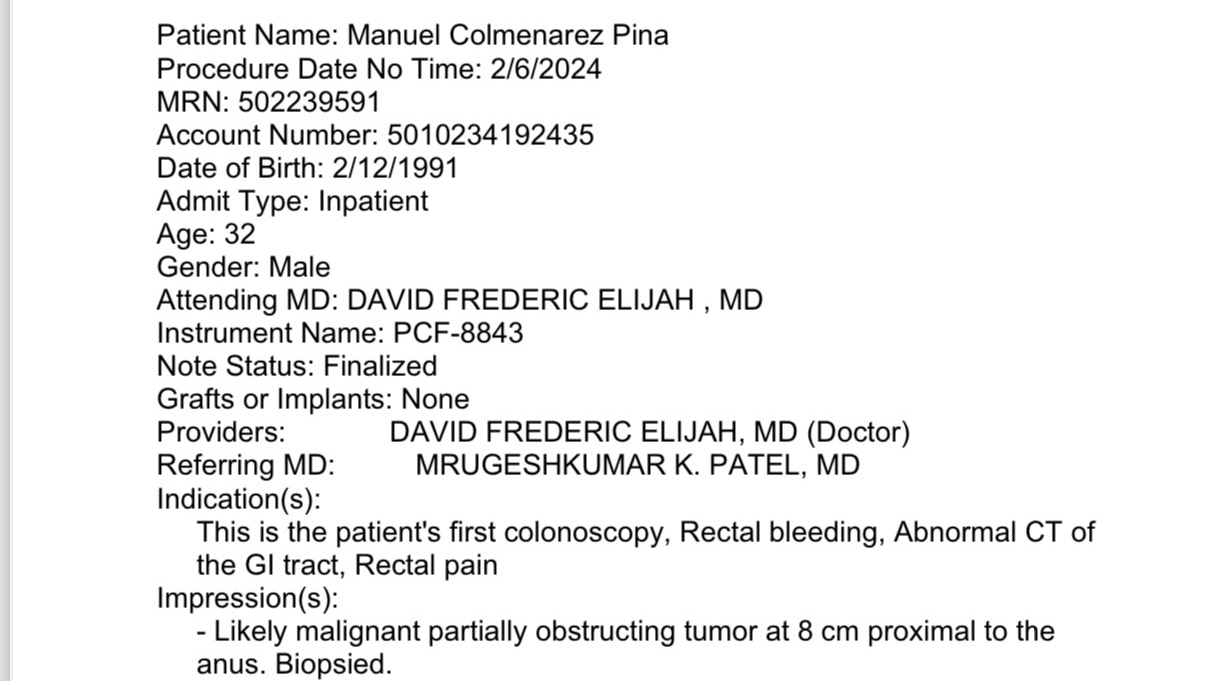Click the Age 32 line
The image size is (1206, 681).
(x=206, y=234)
